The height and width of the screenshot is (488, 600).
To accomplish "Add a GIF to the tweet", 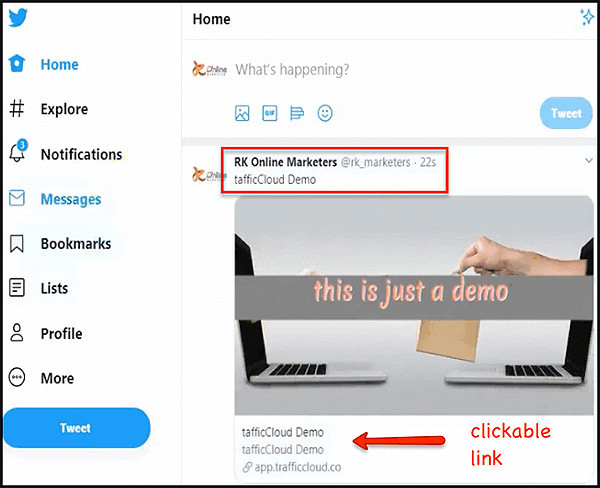I will tap(270, 113).
